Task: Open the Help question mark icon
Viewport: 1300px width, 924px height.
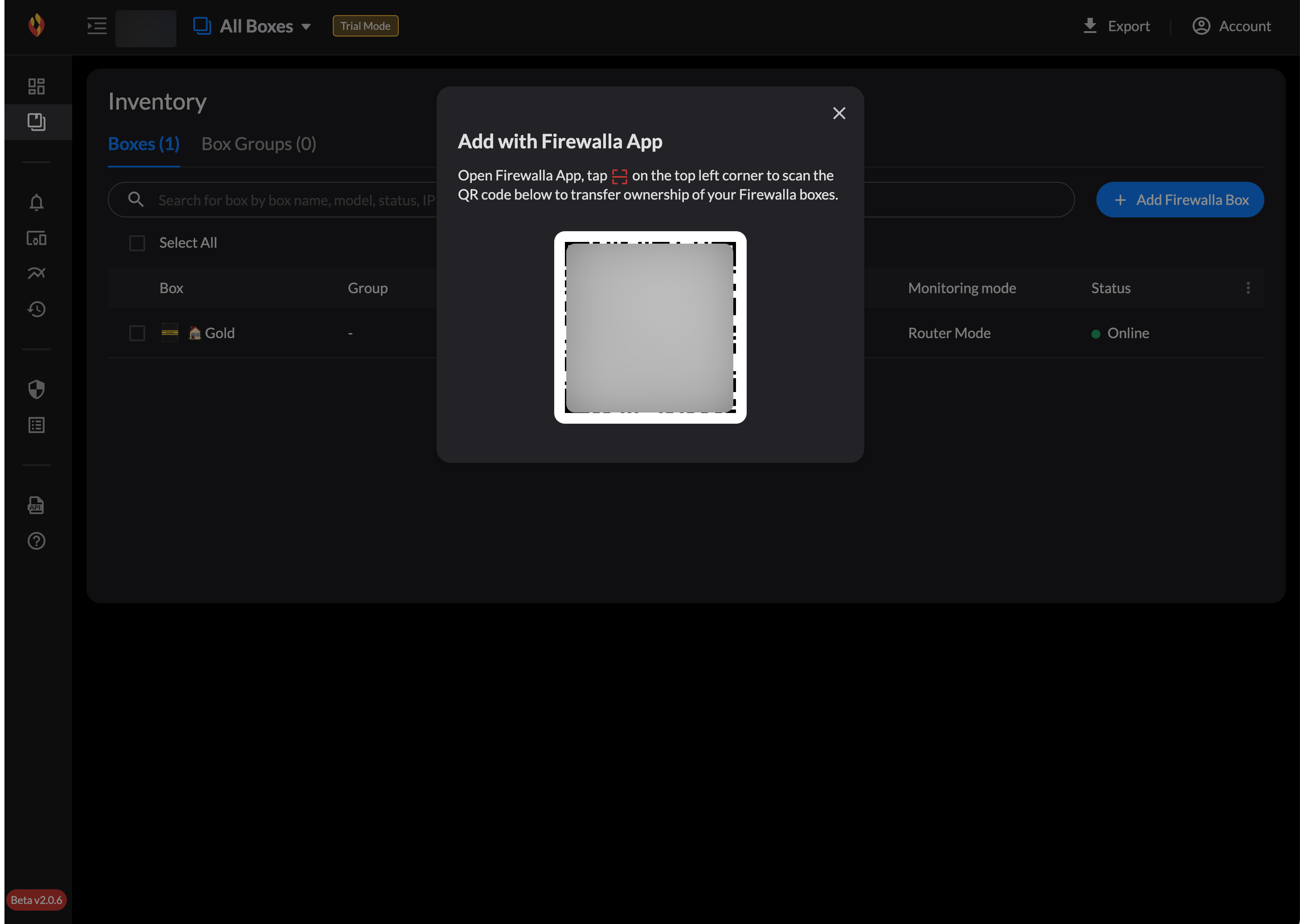Action: point(37,541)
